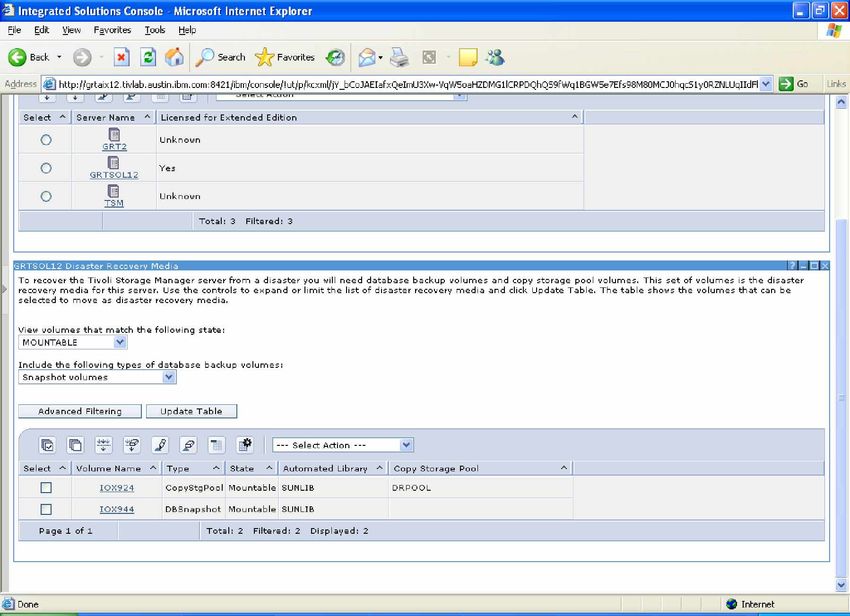Image resolution: width=850 pixels, height=616 pixels.
Task: Open the IOX924 volume link
Action: 117,488
